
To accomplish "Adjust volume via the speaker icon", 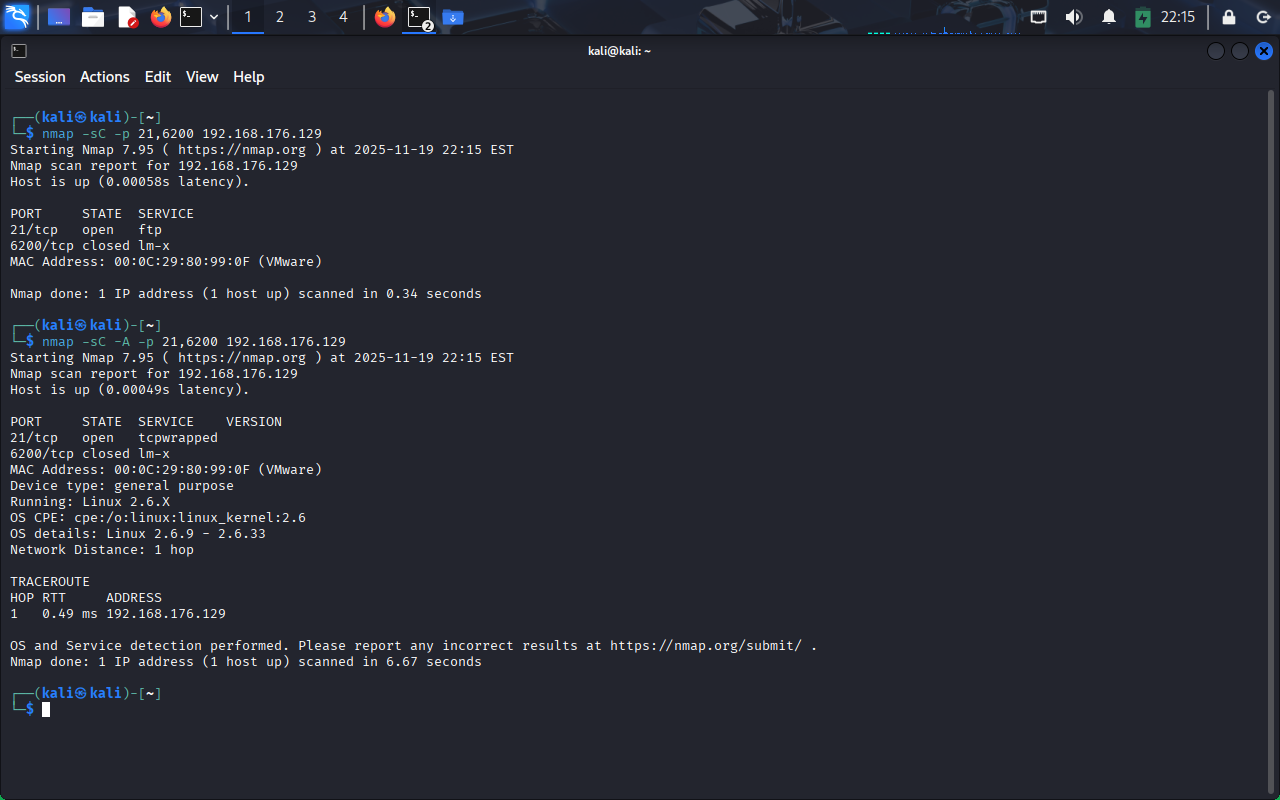I will click(1074, 17).
